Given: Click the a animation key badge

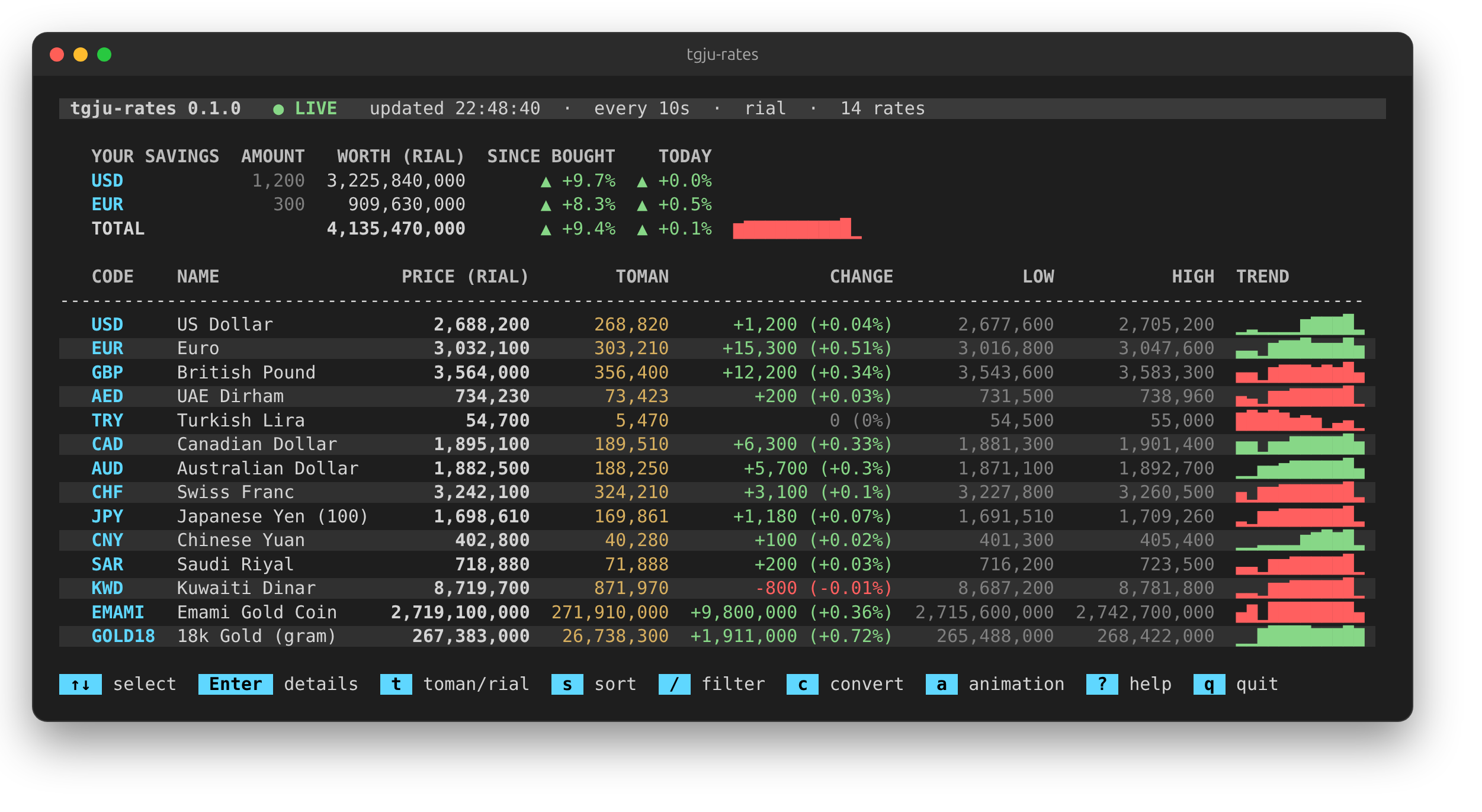Looking at the screenshot, I should pos(941,684).
